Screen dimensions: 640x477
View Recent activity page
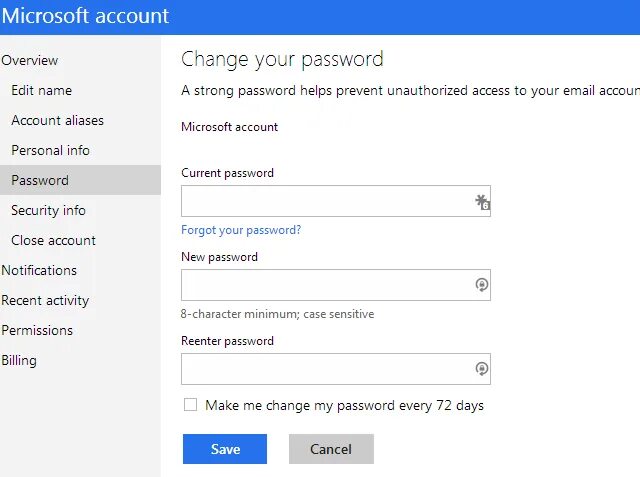pyautogui.click(x=45, y=300)
